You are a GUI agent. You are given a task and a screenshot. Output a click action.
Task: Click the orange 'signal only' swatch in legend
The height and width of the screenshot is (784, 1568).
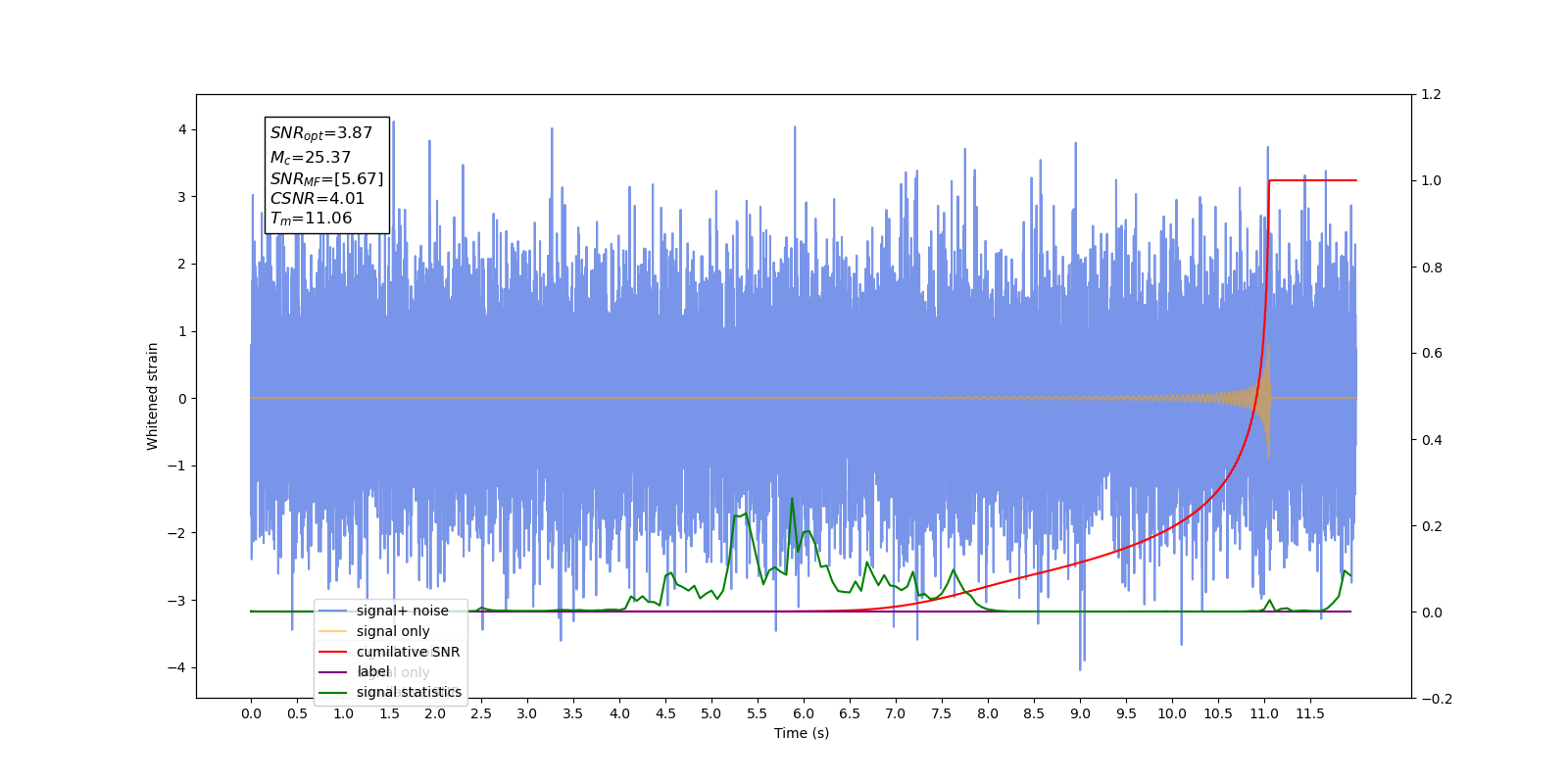click(x=333, y=631)
